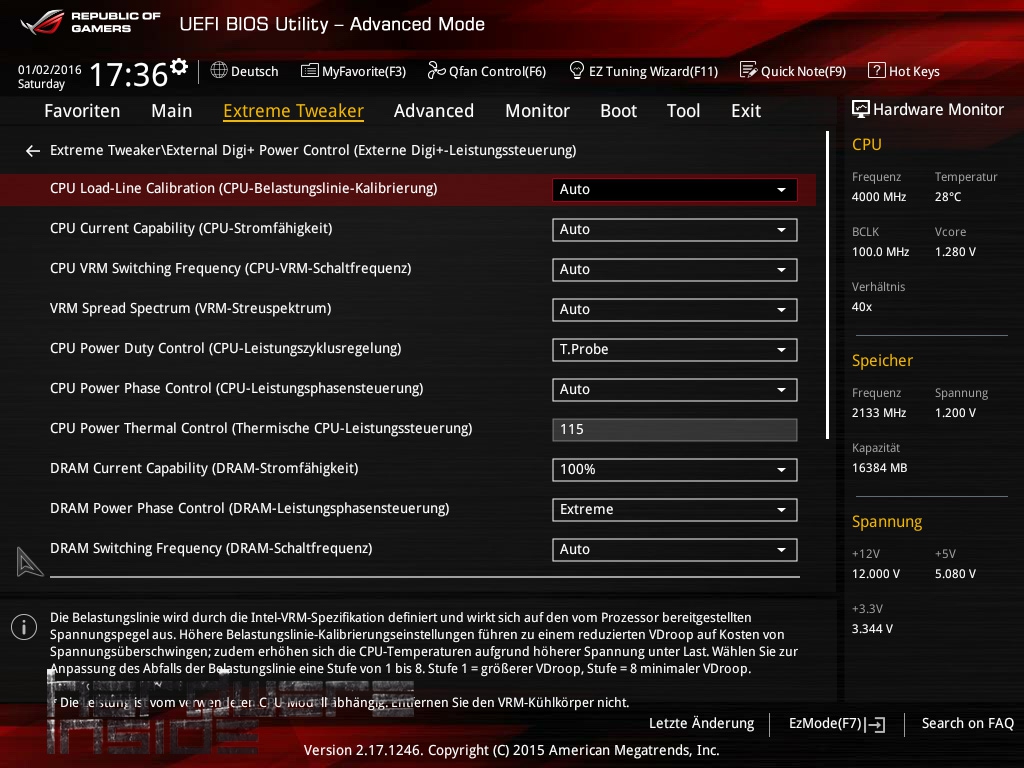Open Qfan Control(F6)
This screenshot has height=768, width=1024.
click(487, 71)
